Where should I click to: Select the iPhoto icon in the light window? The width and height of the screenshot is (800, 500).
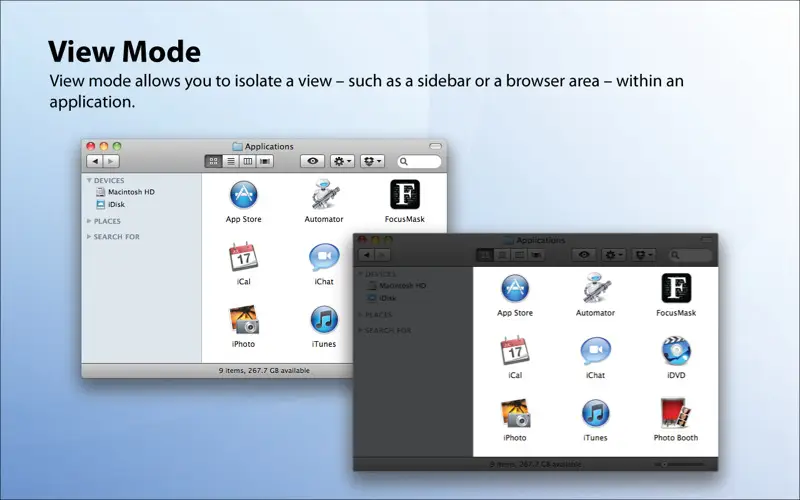pos(243,320)
